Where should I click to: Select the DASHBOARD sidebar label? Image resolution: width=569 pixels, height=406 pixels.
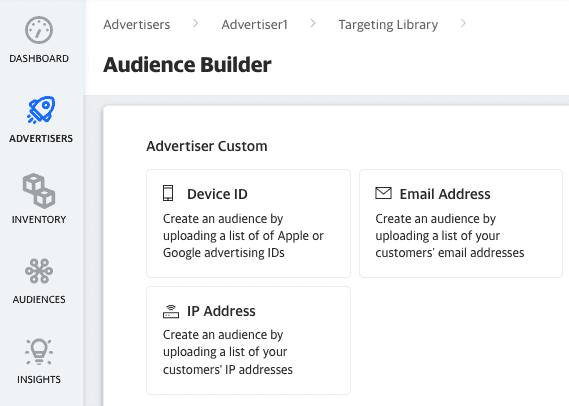[39, 58]
